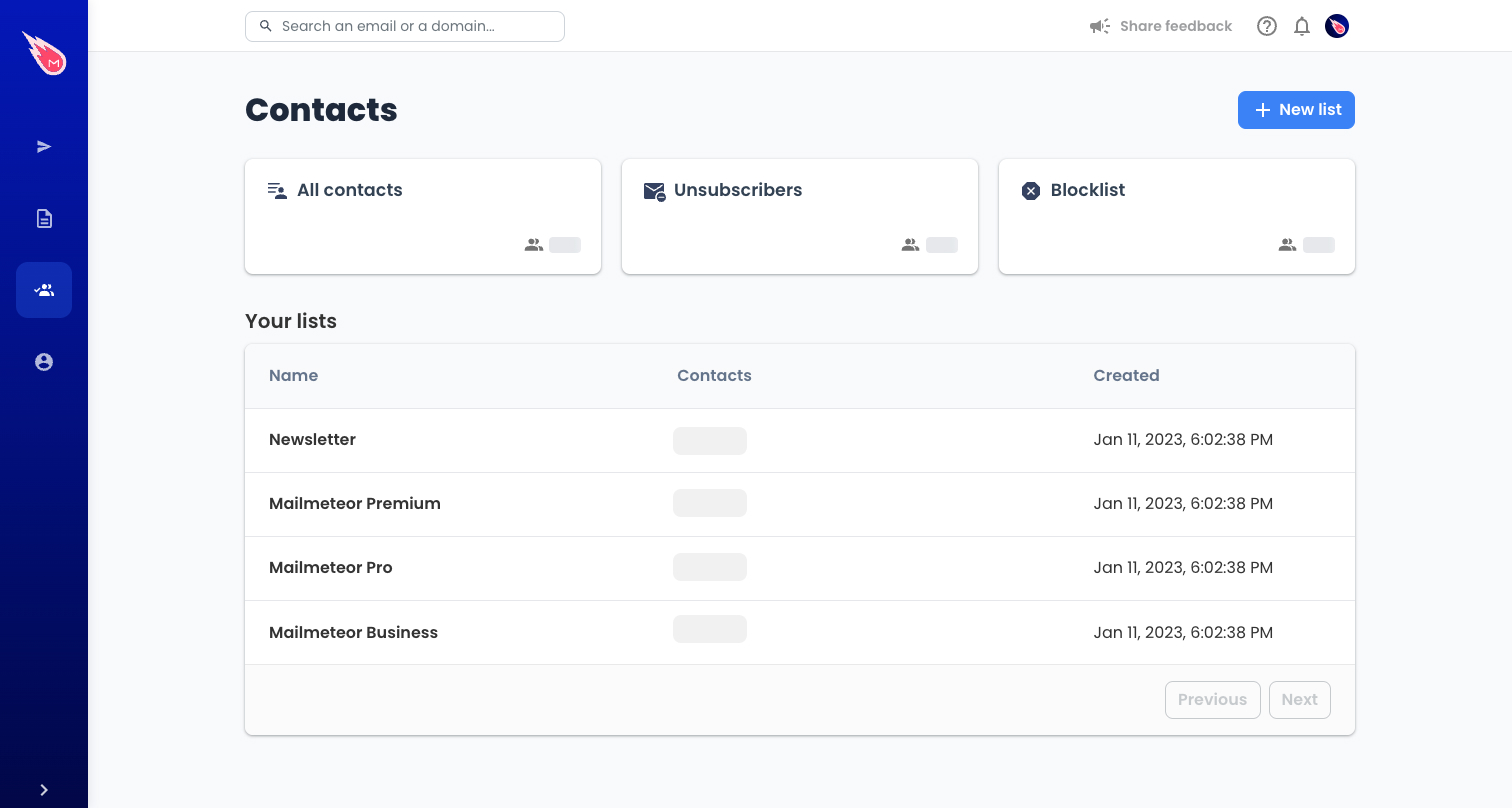The image size is (1512, 808).
Task: Click the Created column header
Action: click(x=1126, y=376)
